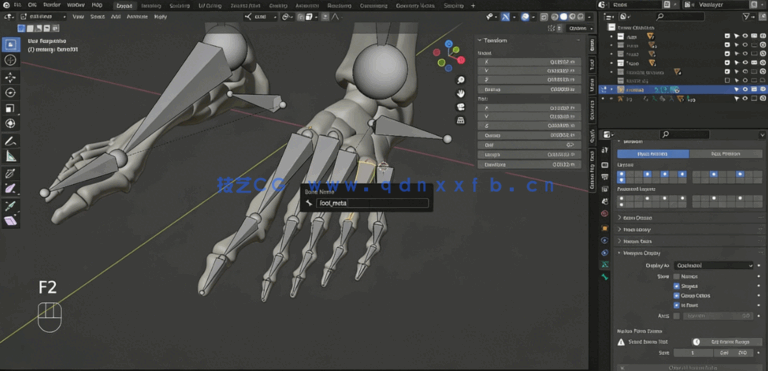768x371 pixels.
Task: Enable the Names checkbox under Viewport Display
Action: [676, 276]
